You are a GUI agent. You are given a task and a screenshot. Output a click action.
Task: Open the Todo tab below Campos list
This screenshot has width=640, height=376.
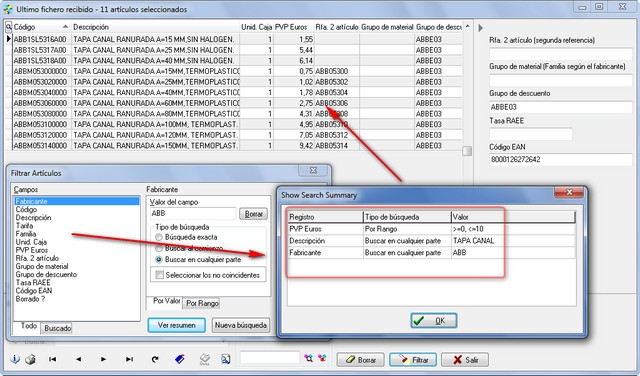(x=29, y=326)
